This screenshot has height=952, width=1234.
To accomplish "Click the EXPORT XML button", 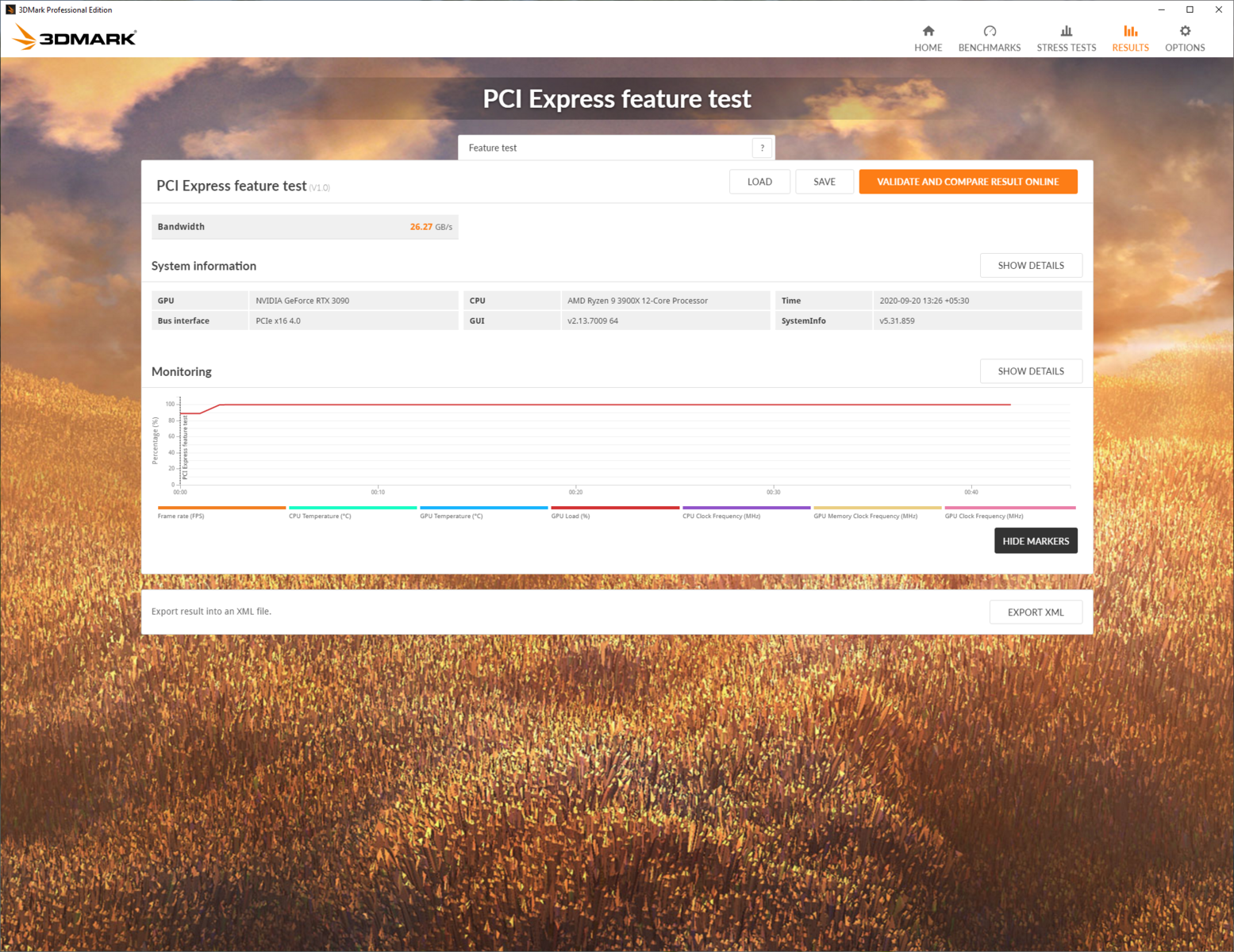I will (x=1036, y=612).
